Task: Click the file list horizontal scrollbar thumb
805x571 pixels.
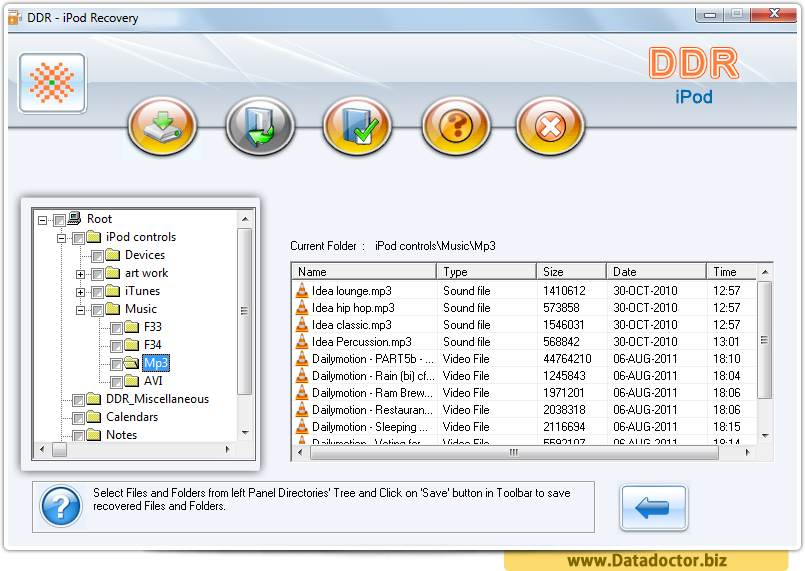Action: tap(514, 452)
